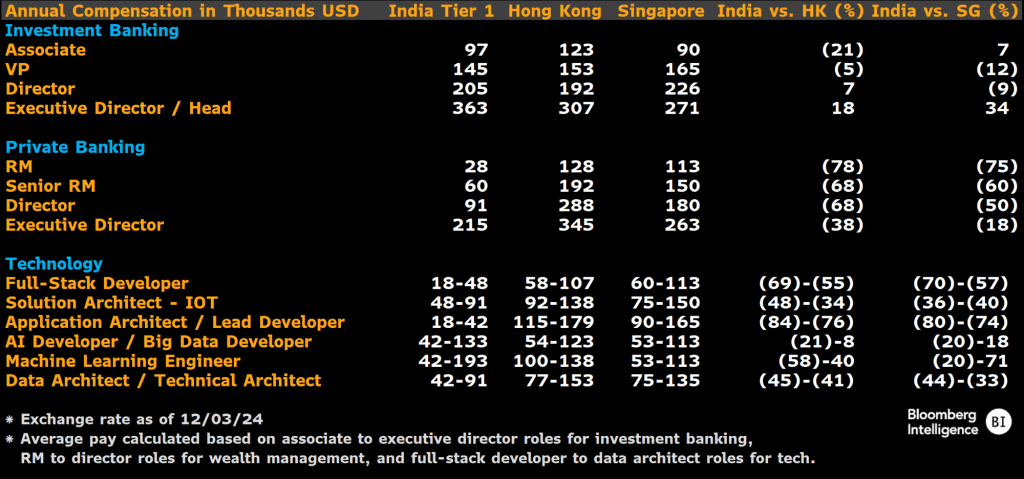Click the 363 value for India Tier 1

[x=470, y=108]
